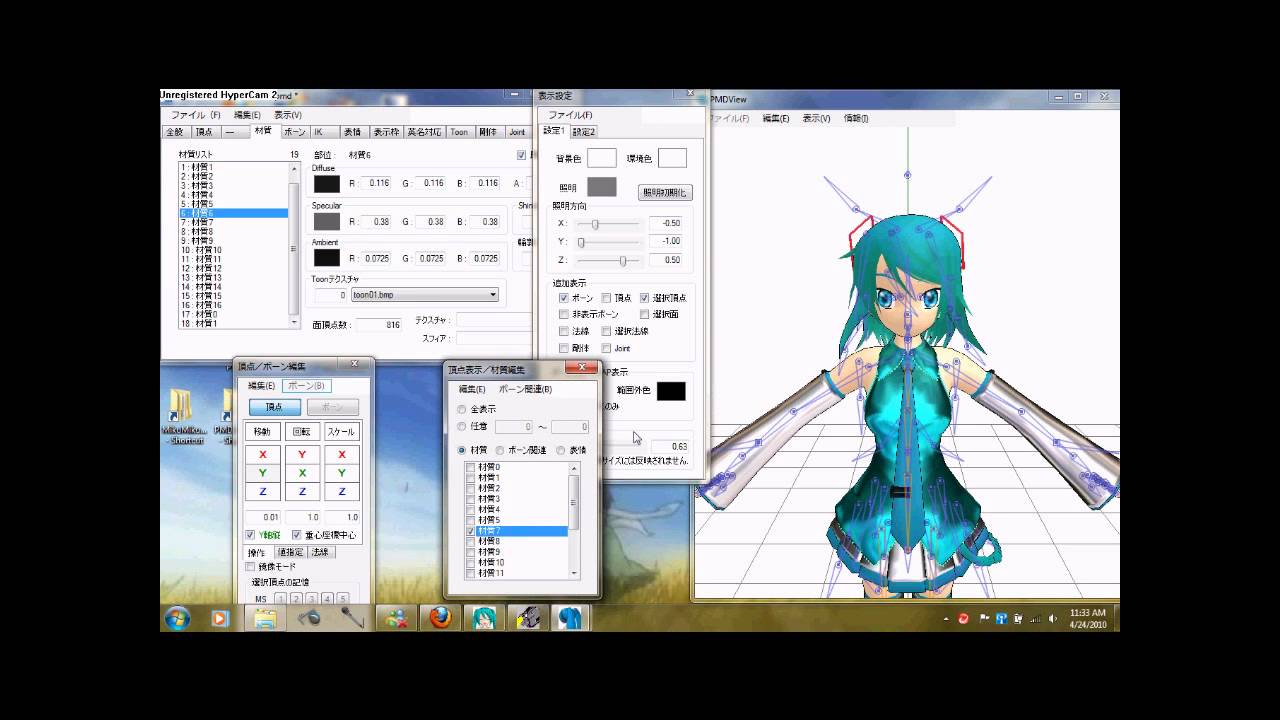Click the Ambient color swatch
Viewport: 1280px width, 720px height.
click(326, 258)
